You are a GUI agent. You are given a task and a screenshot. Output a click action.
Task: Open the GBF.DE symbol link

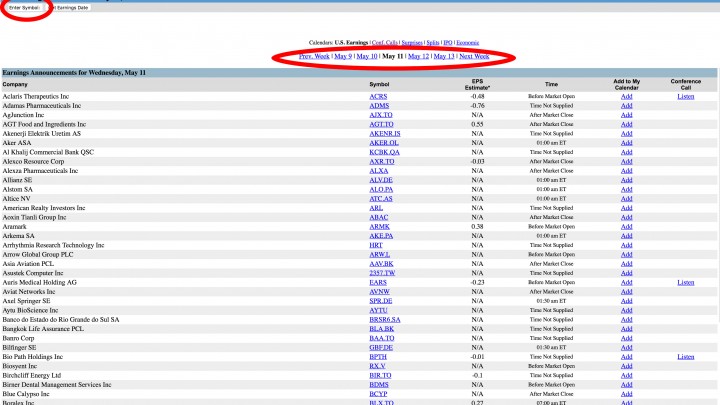pyautogui.click(x=381, y=348)
